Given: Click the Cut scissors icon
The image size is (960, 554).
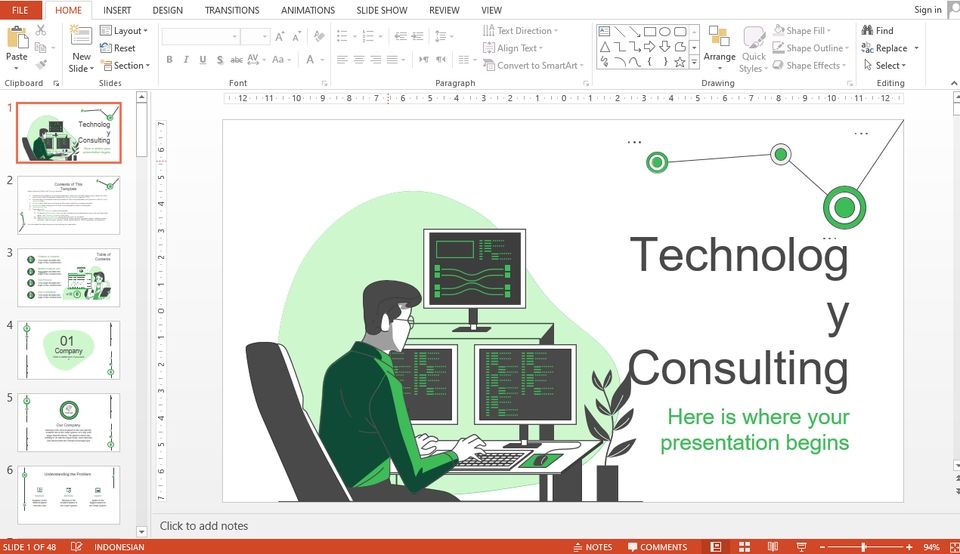Looking at the screenshot, I should (x=41, y=30).
